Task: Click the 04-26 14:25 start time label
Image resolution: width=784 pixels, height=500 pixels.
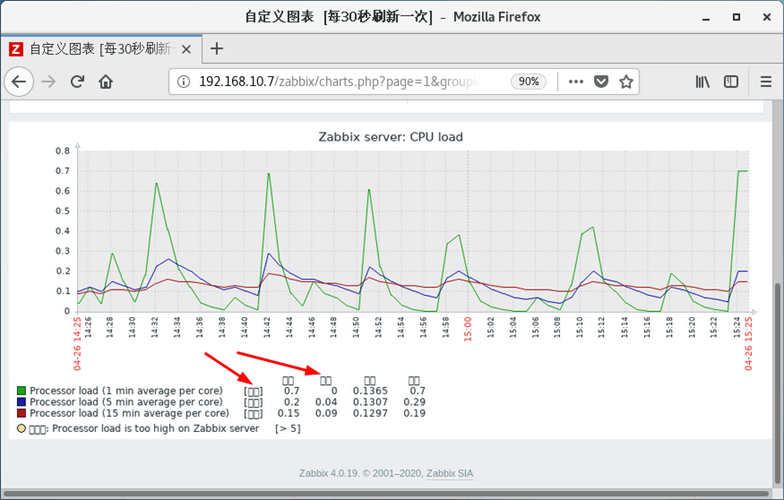Action: pyautogui.click(x=77, y=344)
